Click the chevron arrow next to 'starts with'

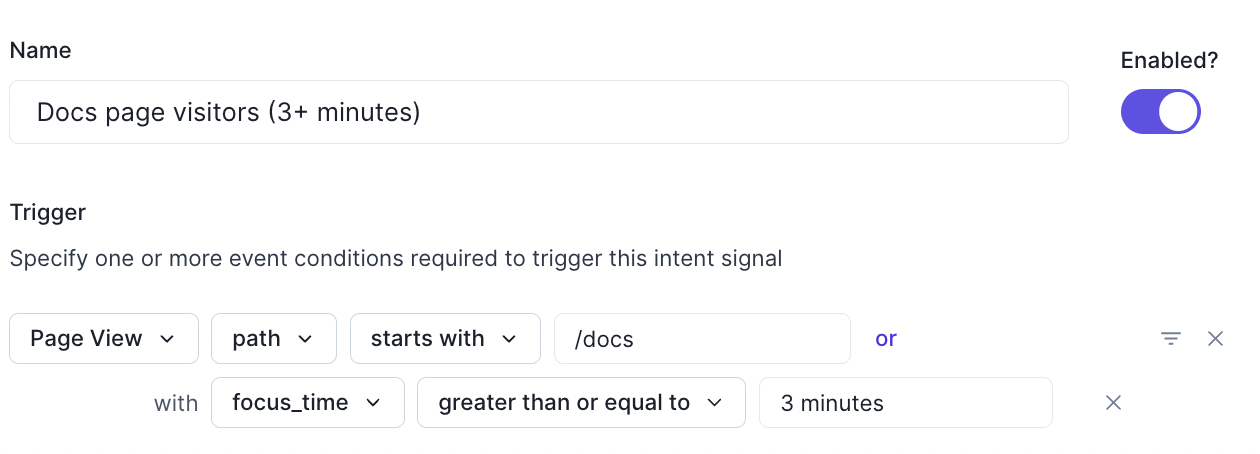(x=509, y=339)
